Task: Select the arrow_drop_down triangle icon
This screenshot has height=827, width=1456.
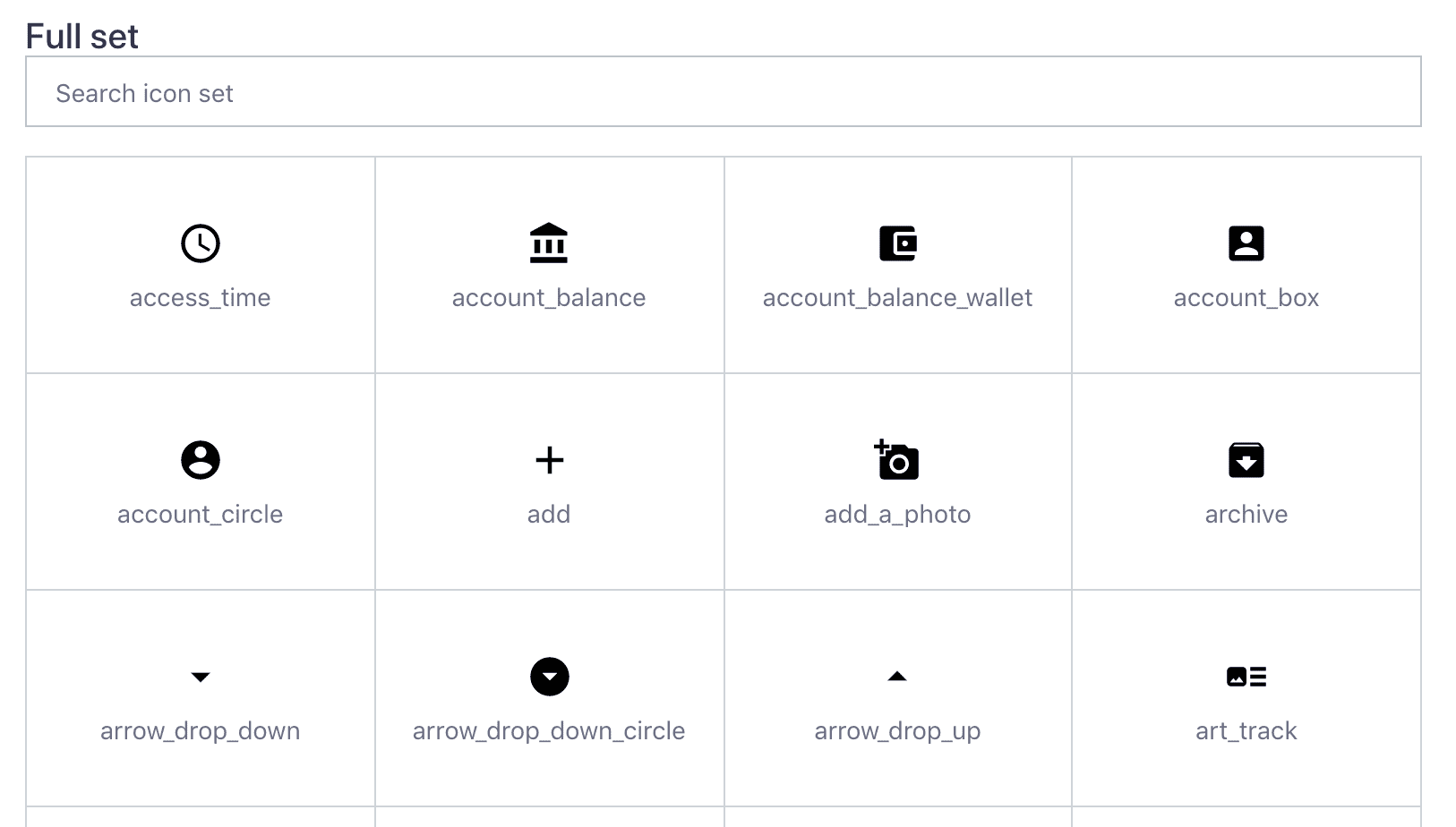Action: point(200,677)
